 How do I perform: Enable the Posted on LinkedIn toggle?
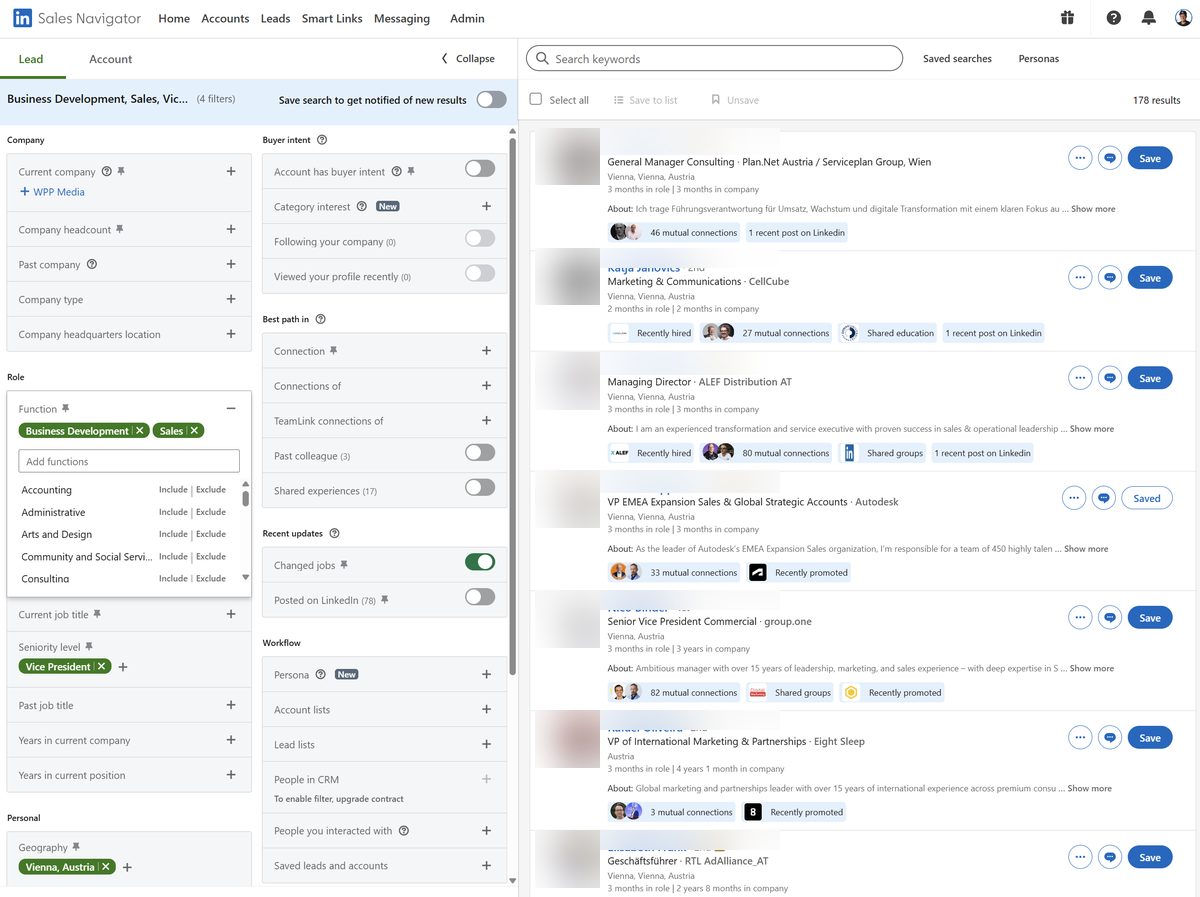480,597
